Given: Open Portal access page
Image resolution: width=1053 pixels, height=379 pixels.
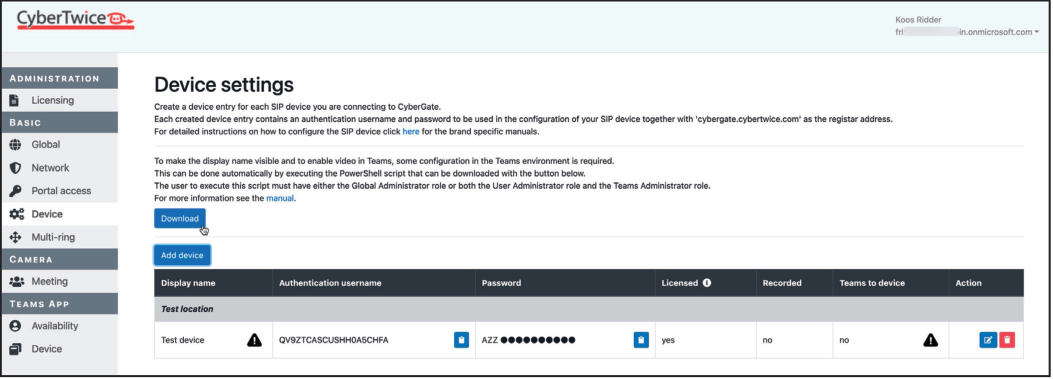Looking at the screenshot, I should (x=61, y=191).
